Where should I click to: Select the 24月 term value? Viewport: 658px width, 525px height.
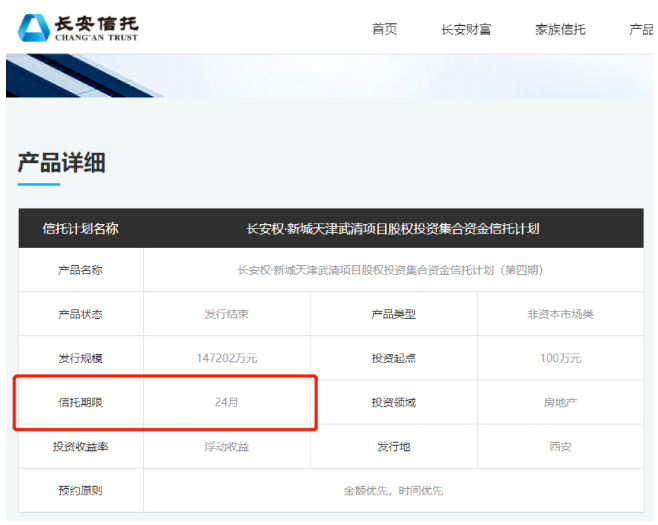pos(227,402)
